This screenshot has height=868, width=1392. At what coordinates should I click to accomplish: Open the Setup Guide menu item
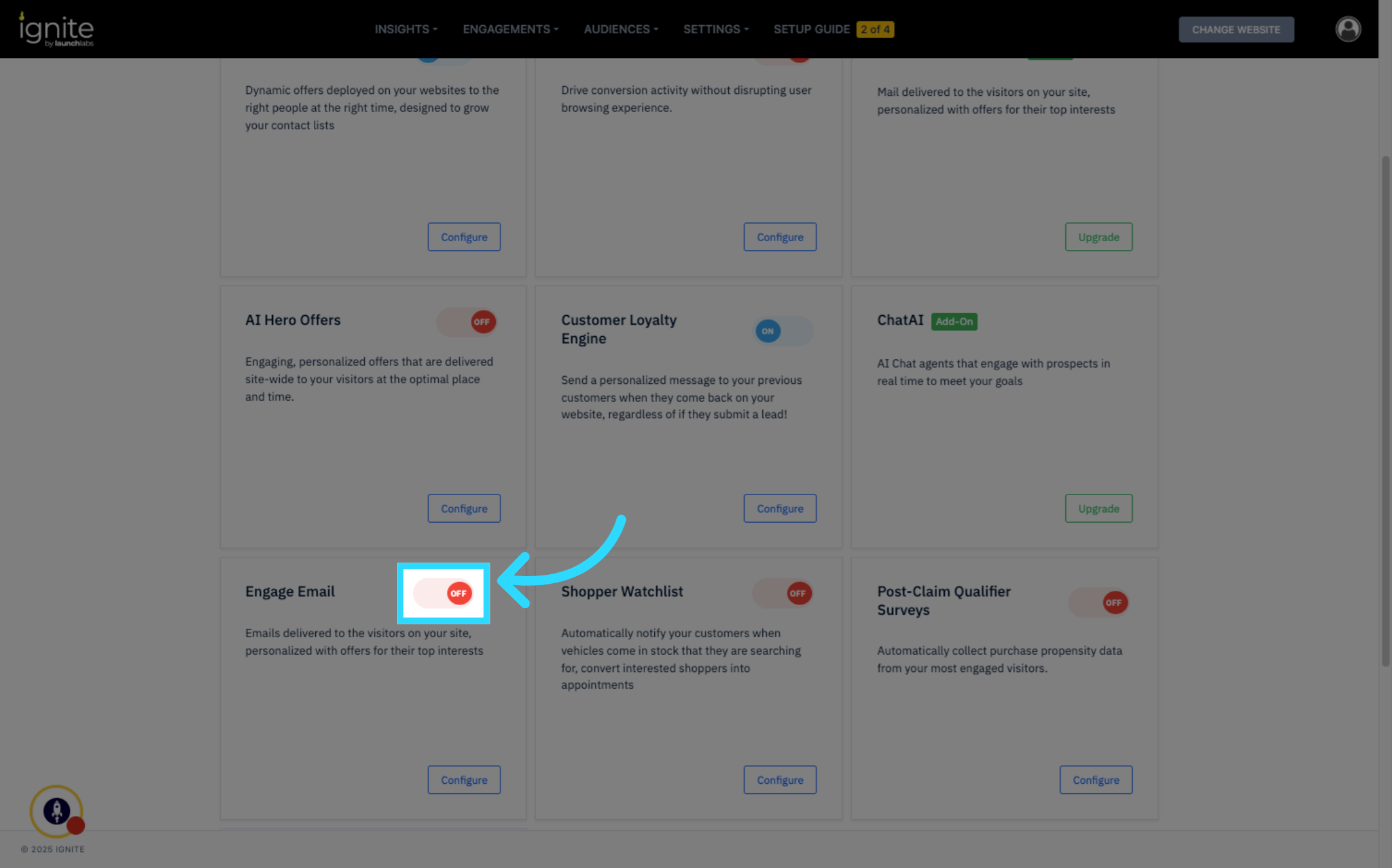(811, 30)
